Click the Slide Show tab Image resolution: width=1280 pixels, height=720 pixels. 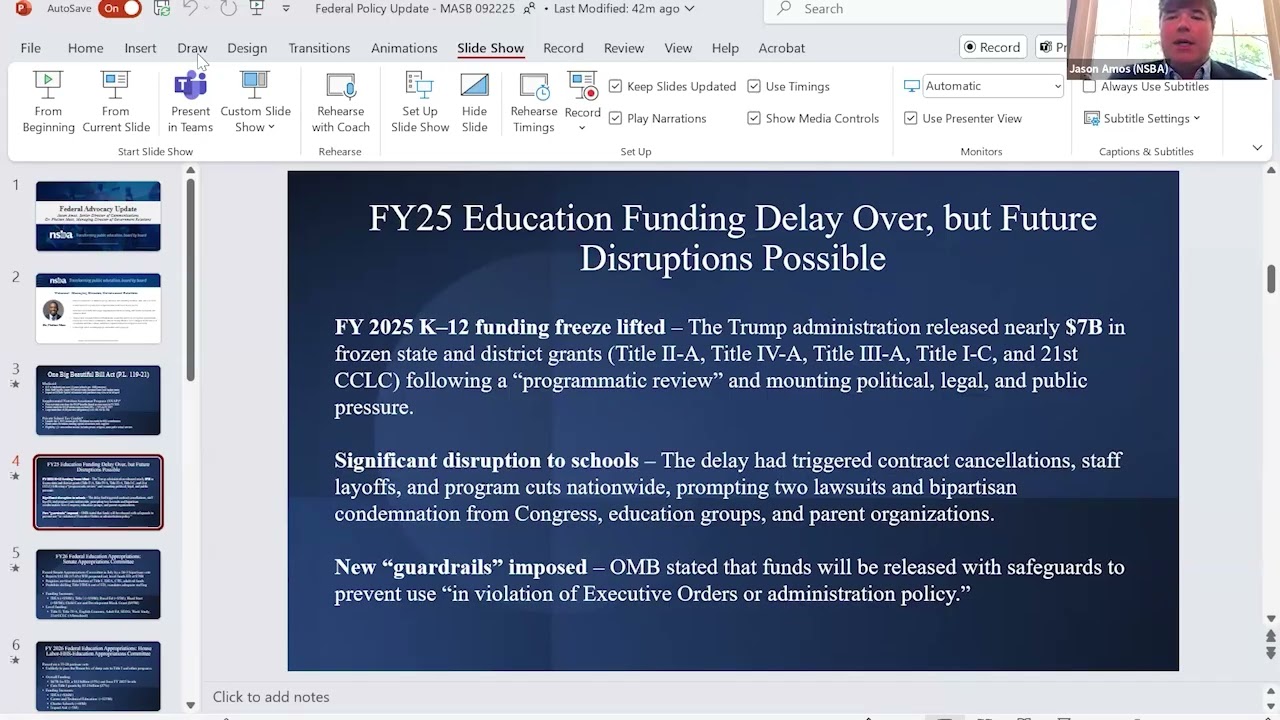coord(490,48)
